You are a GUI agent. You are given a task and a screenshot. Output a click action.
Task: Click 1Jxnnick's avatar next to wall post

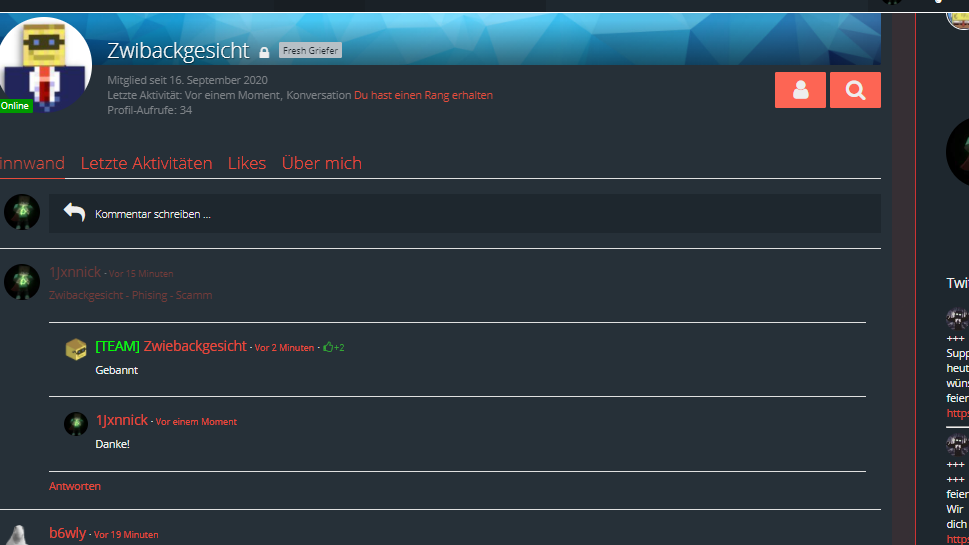tap(22, 282)
